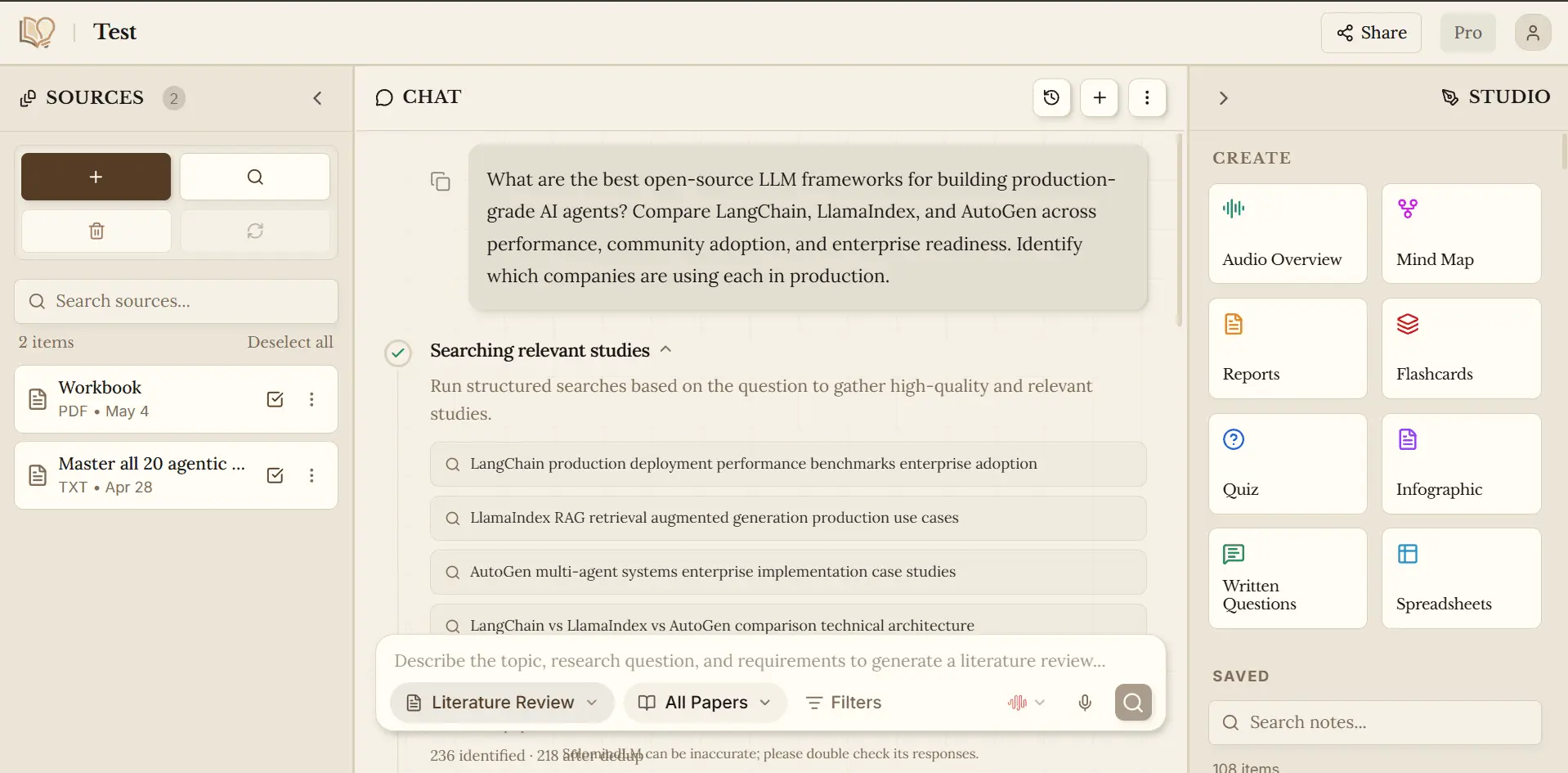Open the user profile avatar
Image resolution: width=1568 pixels, height=773 pixels.
pos(1533,33)
